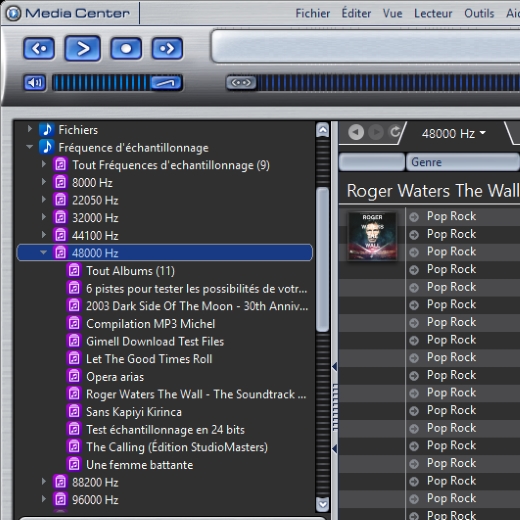
Task: Click the 32000 Hz playlist icon
Action: pyautogui.click(x=60, y=218)
